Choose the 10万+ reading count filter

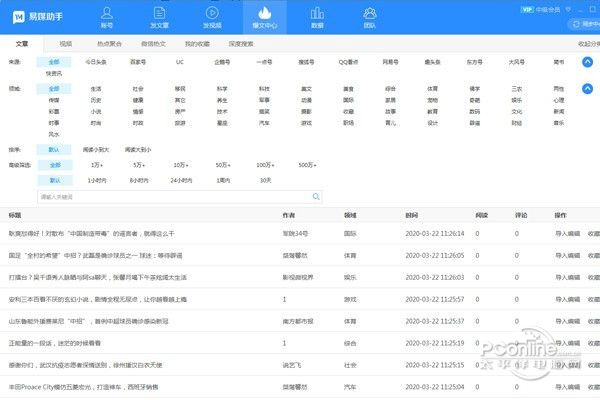[181, 164]
